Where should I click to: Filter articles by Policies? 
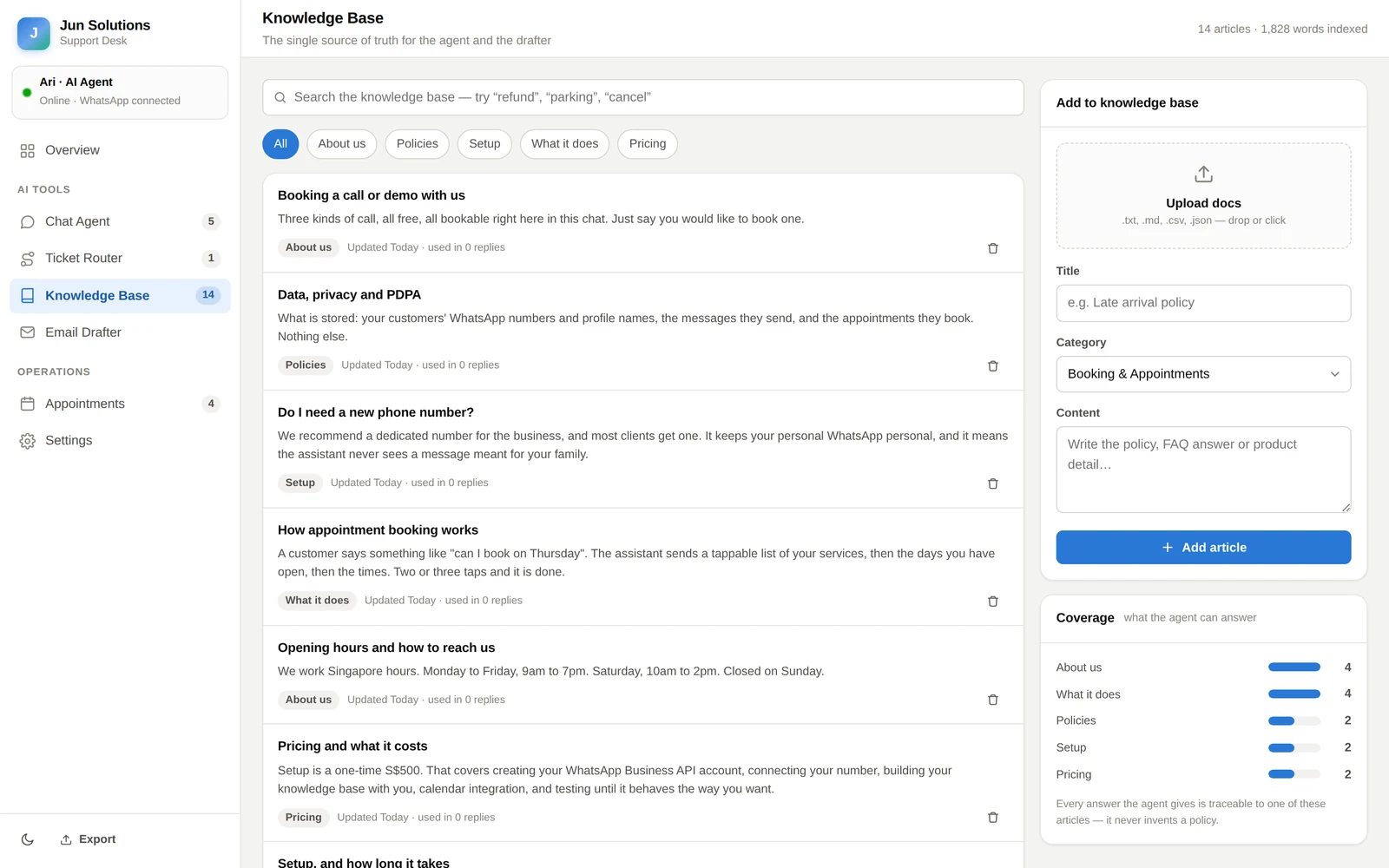click(x=418, y=144)
